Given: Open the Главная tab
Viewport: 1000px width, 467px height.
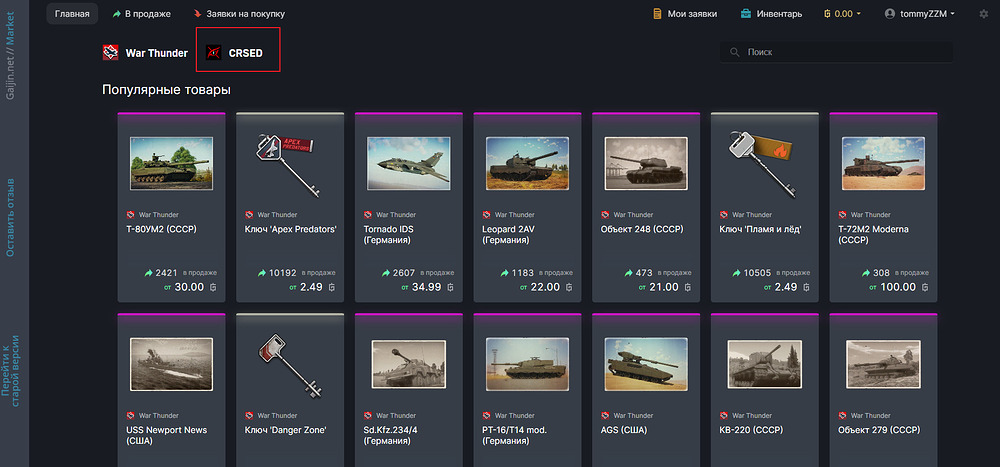Looking at the screenshot, I should coord(72,13).
